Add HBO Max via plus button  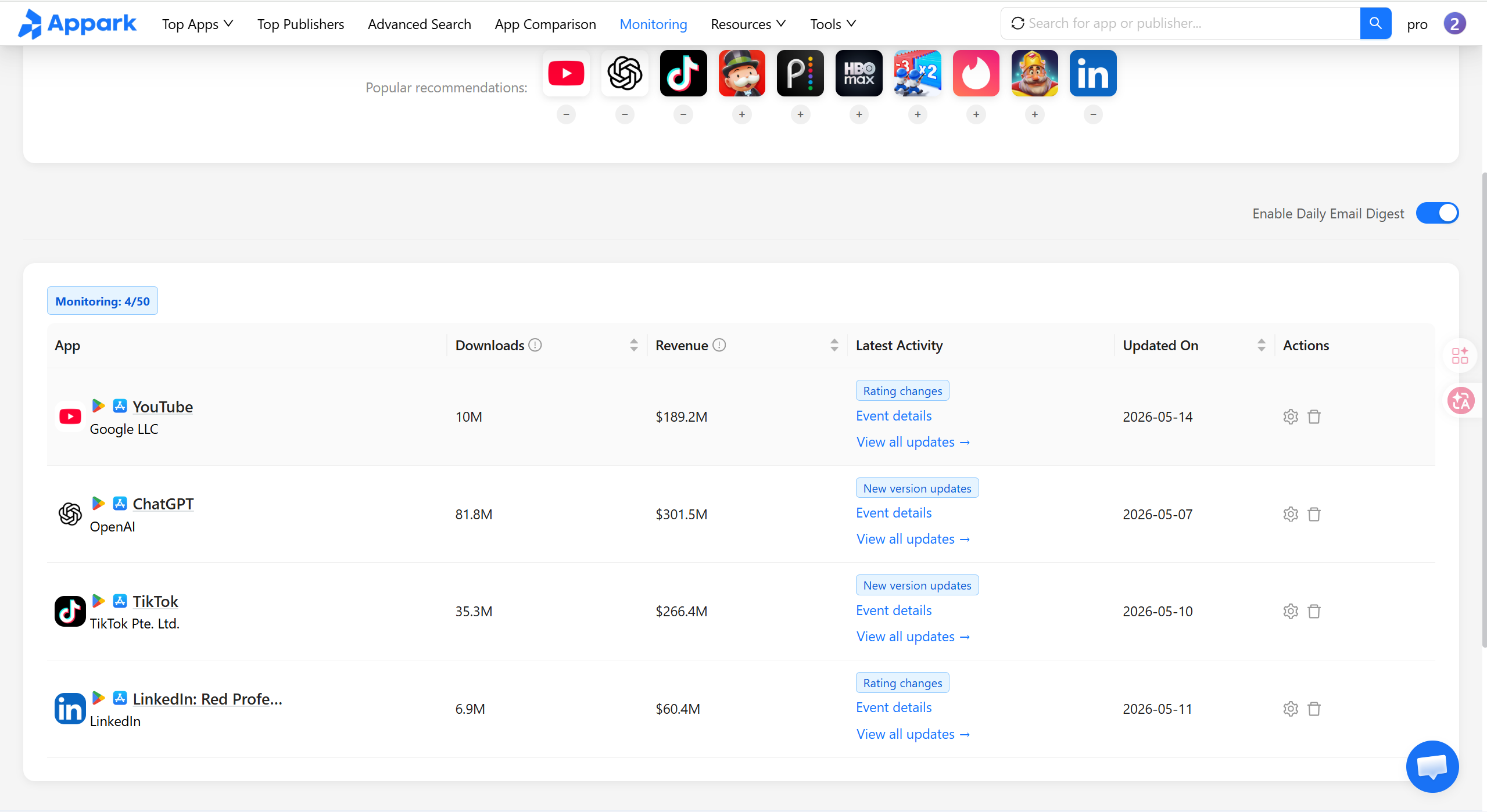pyautogui.click(x=859, y=114)
